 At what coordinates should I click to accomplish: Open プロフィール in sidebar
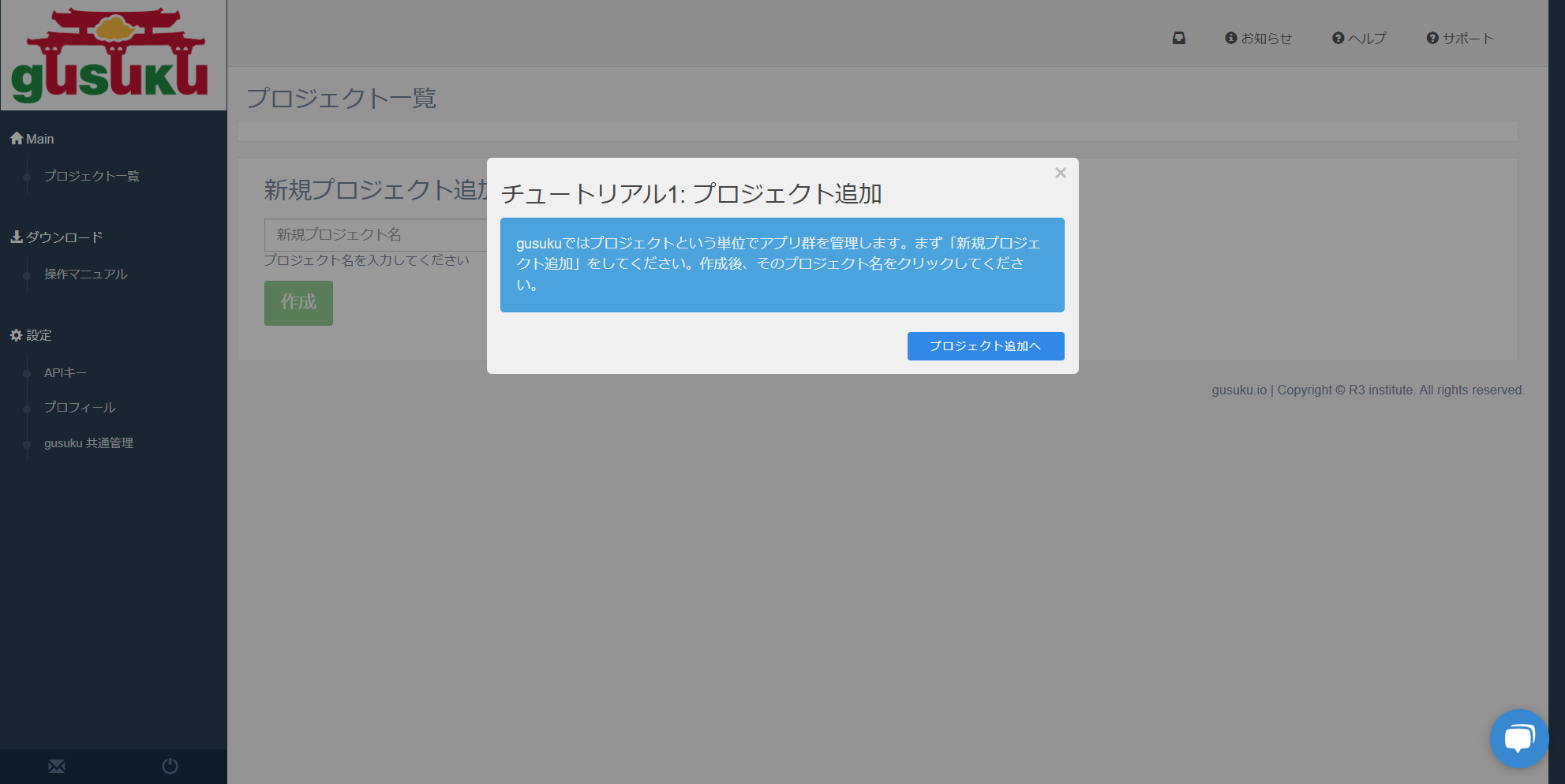click(80, 407)
